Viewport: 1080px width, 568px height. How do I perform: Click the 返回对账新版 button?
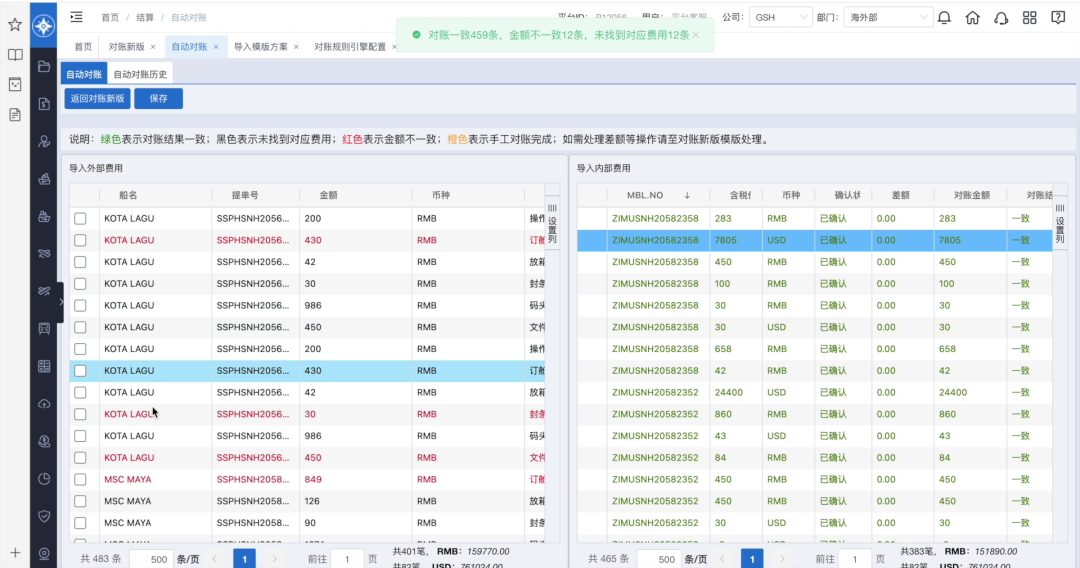click(x=97, y=99)
